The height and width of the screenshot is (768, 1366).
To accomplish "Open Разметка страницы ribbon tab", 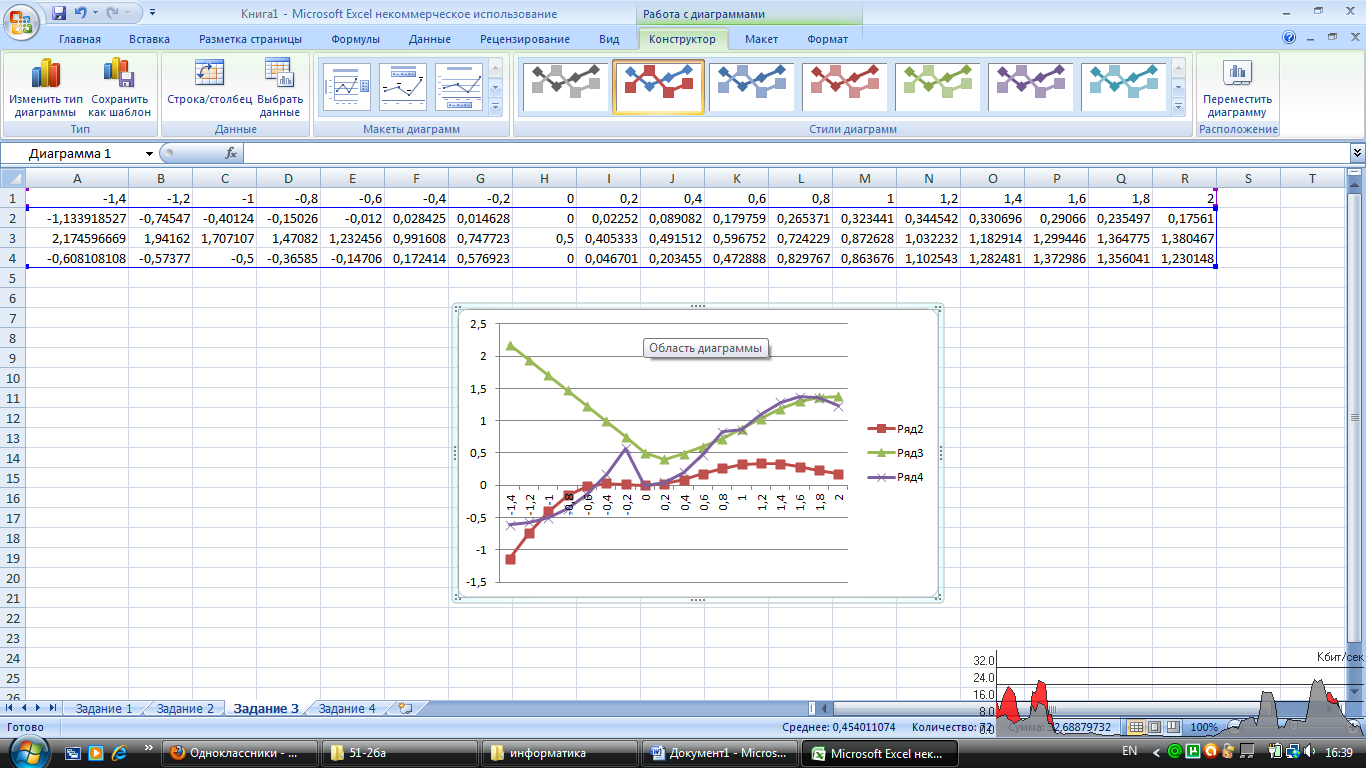I will pyautogui.click(x=250, y=39).
